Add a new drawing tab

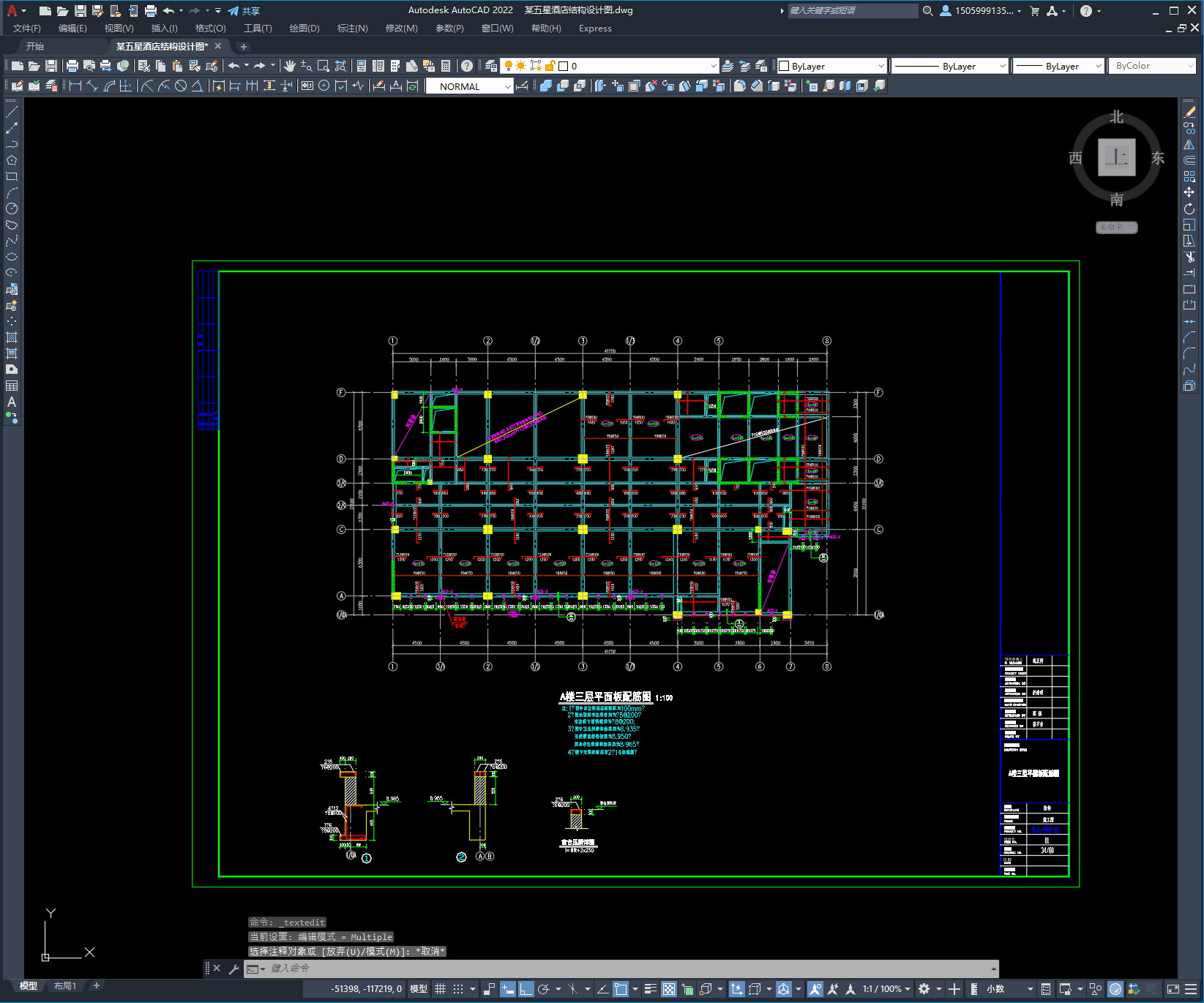pyautogui.click(x=244, y=46)
